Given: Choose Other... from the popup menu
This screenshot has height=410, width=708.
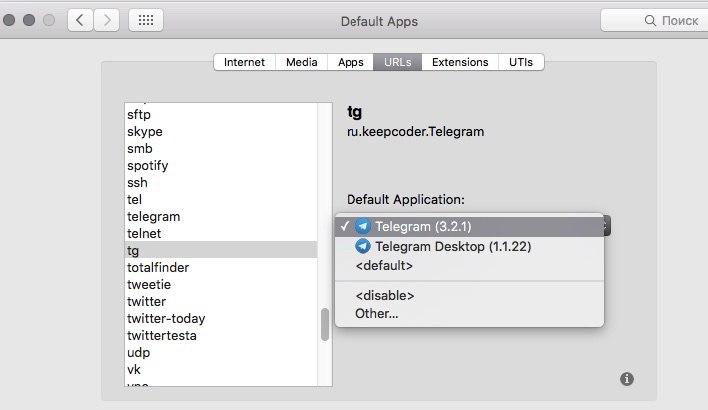Looking at the screenshot, I should [469, 313].
